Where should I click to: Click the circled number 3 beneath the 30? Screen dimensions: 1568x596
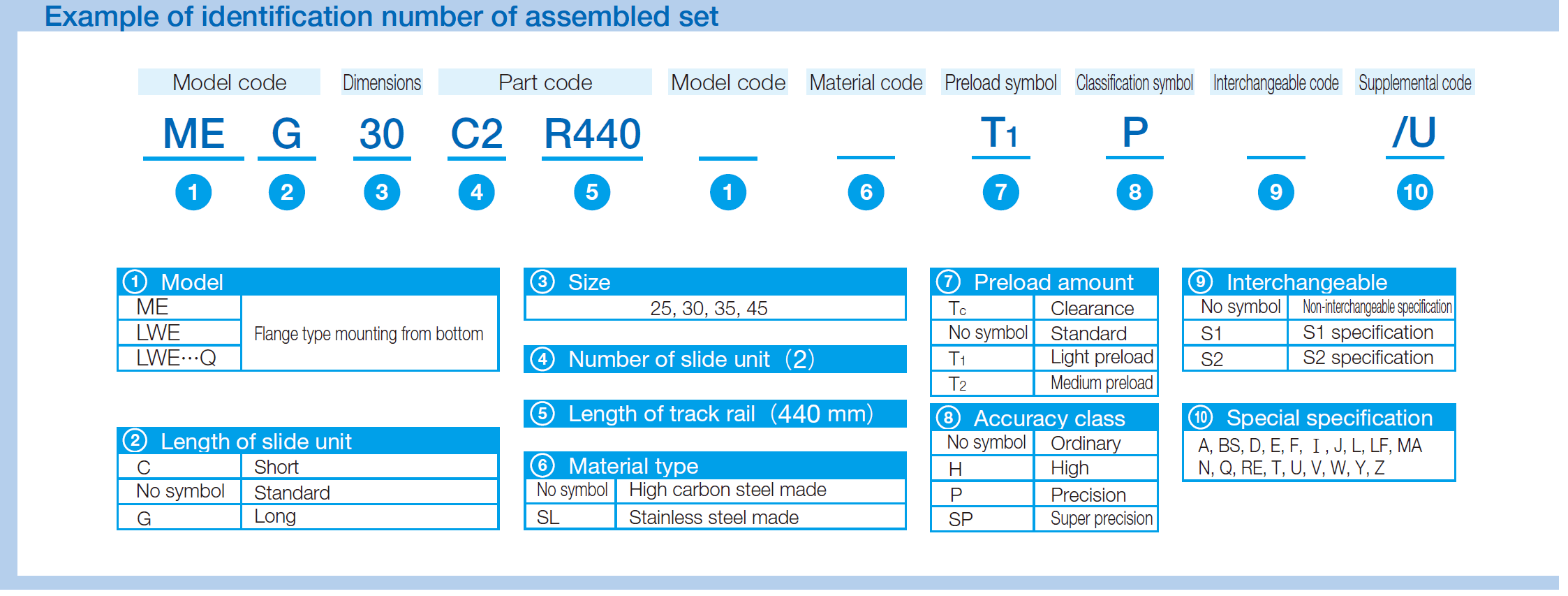click(382, 192)
